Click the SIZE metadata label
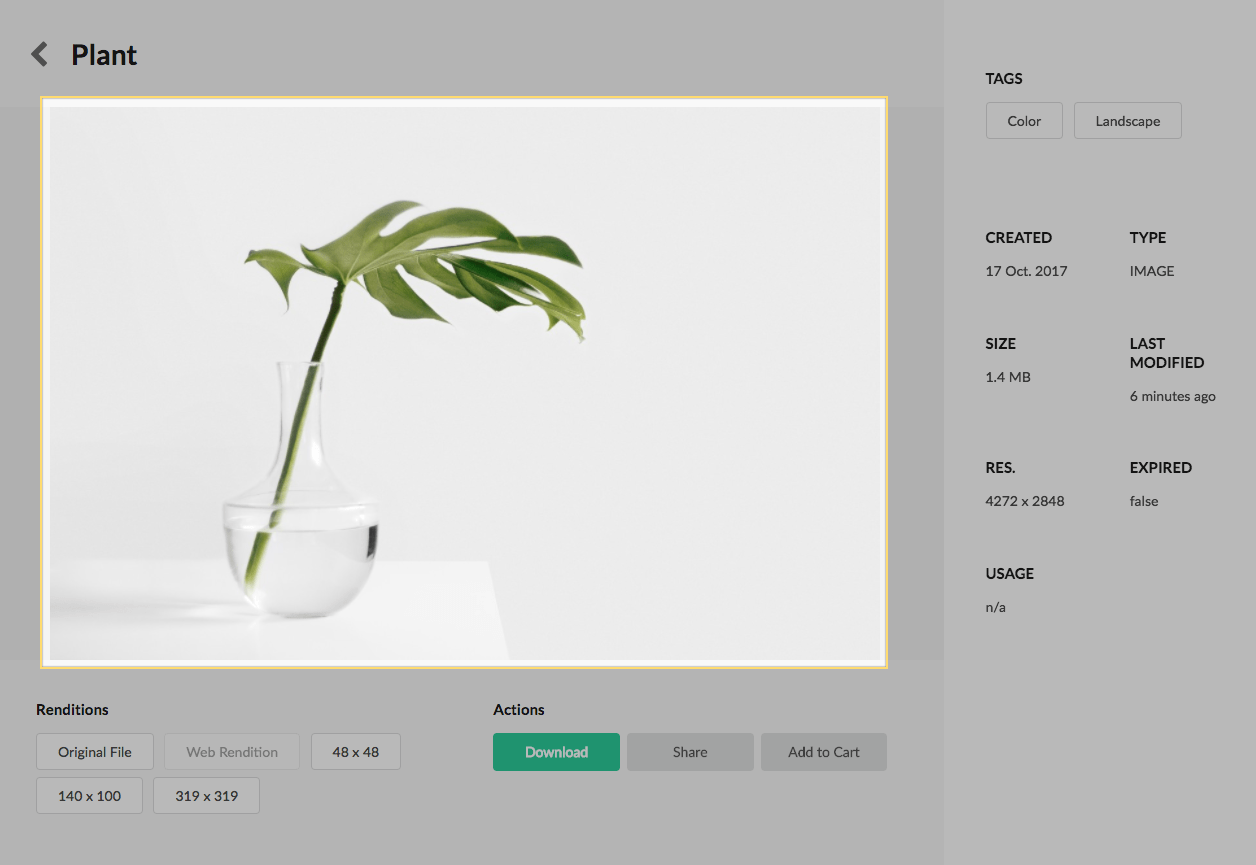The image size is (1256, 865). click(x=1001, y=344)
